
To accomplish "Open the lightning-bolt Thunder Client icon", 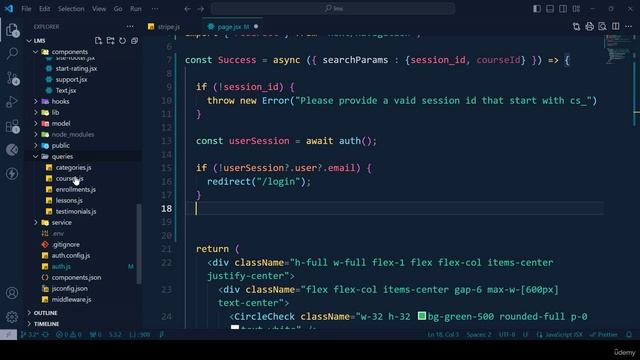I will coord(12,174).
